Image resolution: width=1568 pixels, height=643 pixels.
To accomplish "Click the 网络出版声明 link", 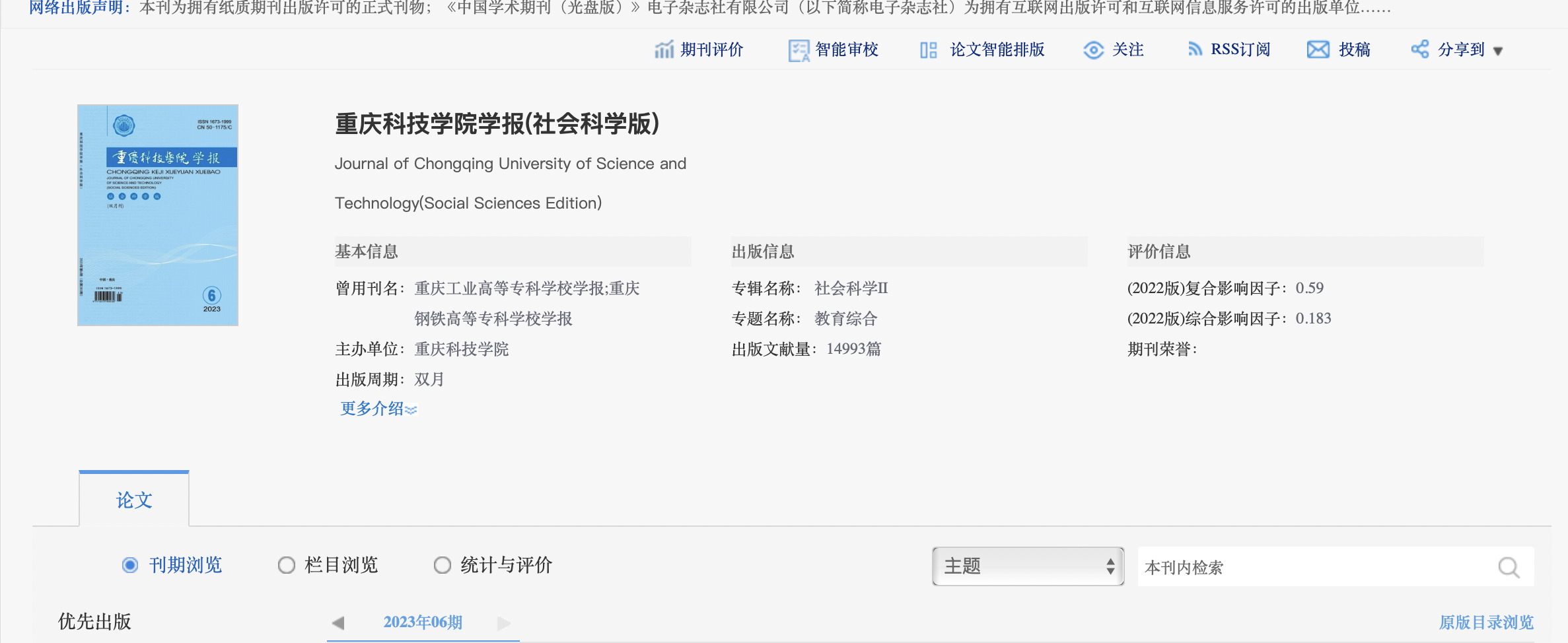I will (79, 8).
